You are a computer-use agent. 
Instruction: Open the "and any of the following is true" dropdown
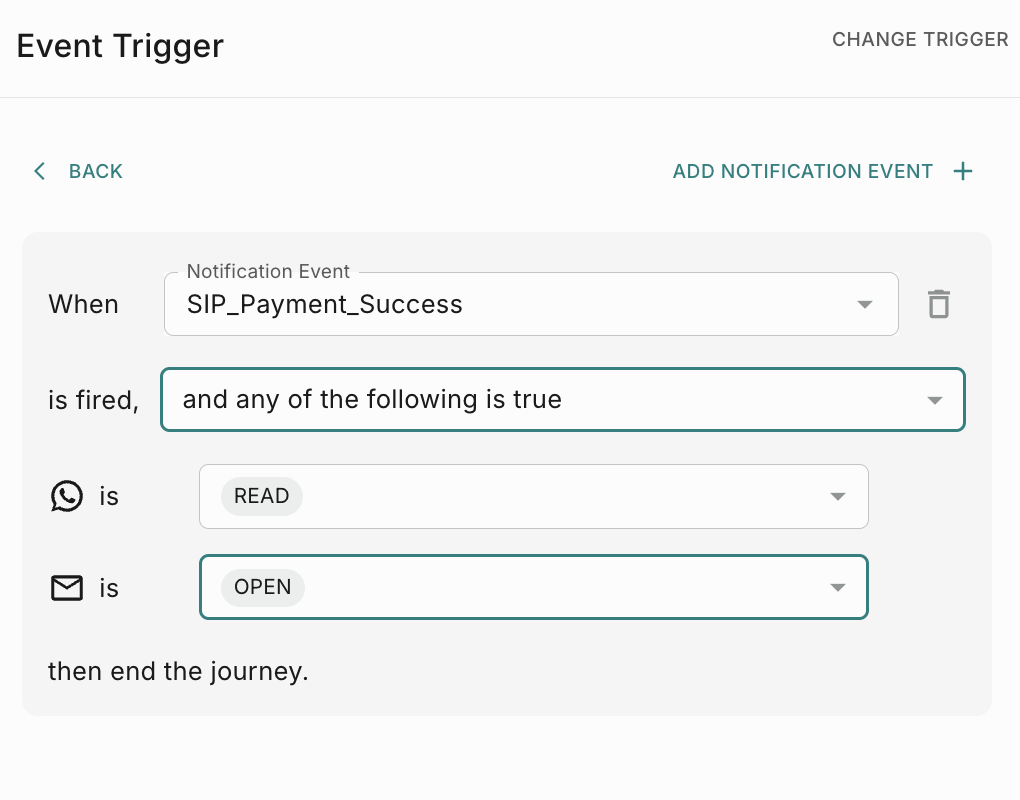540,400
